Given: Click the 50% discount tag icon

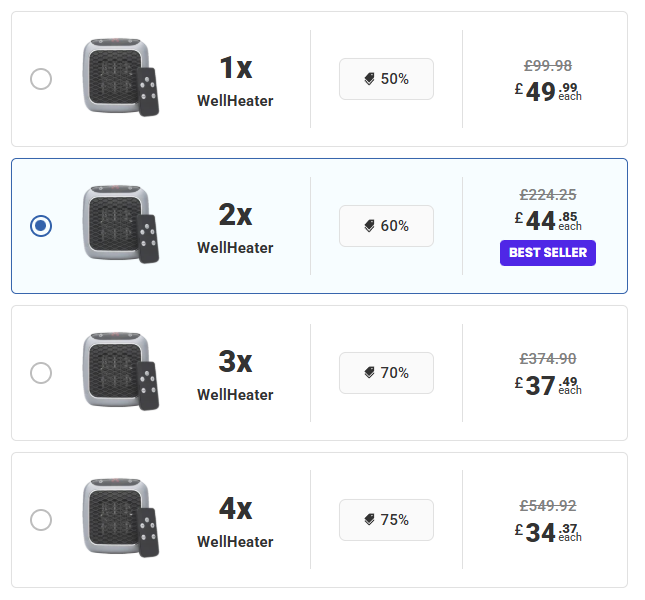Looking at the screenshot, I should pyautogui.click(x=370, y=79).
